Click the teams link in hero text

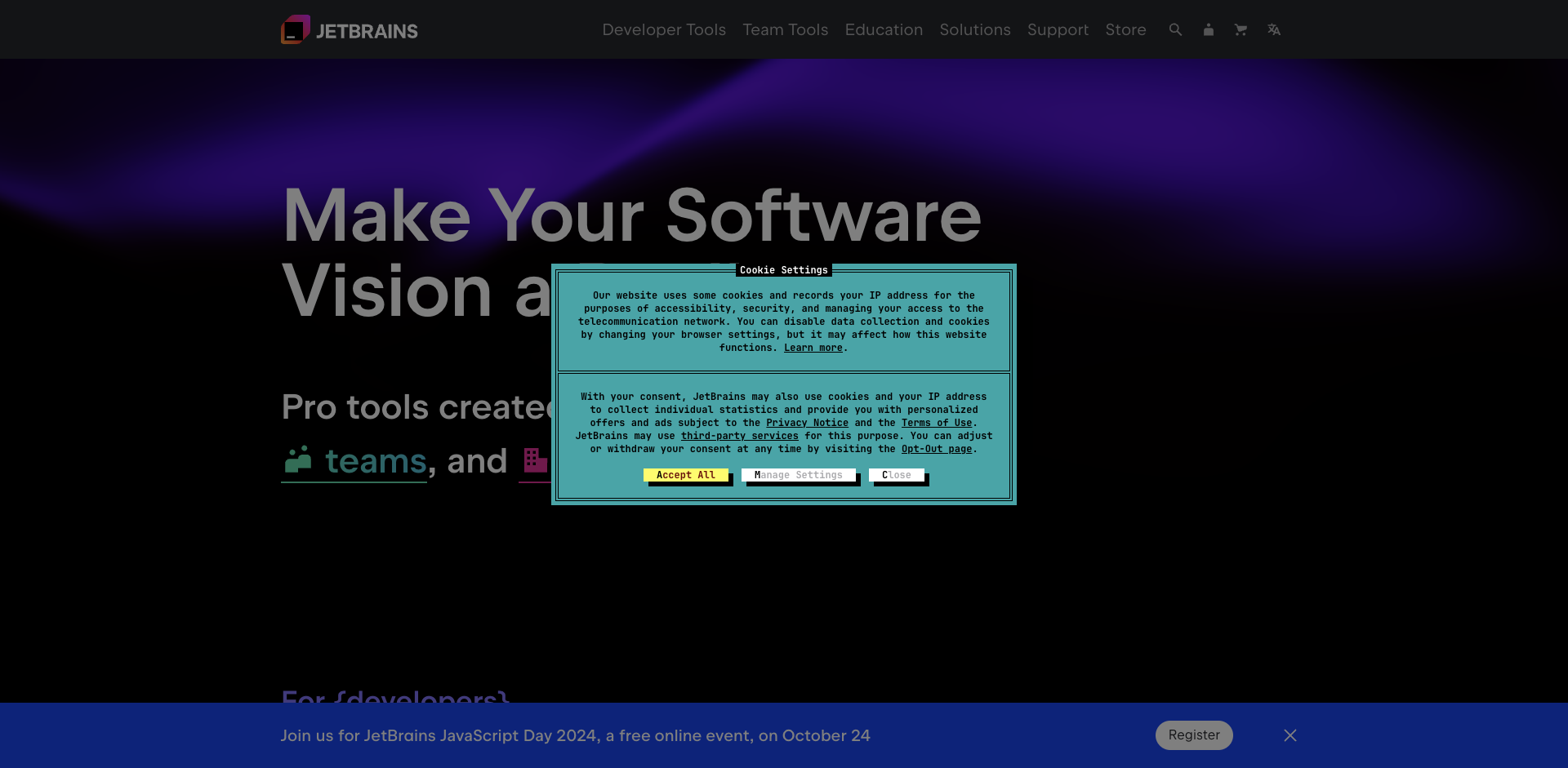pyautogui.click(x=376, y=461)
